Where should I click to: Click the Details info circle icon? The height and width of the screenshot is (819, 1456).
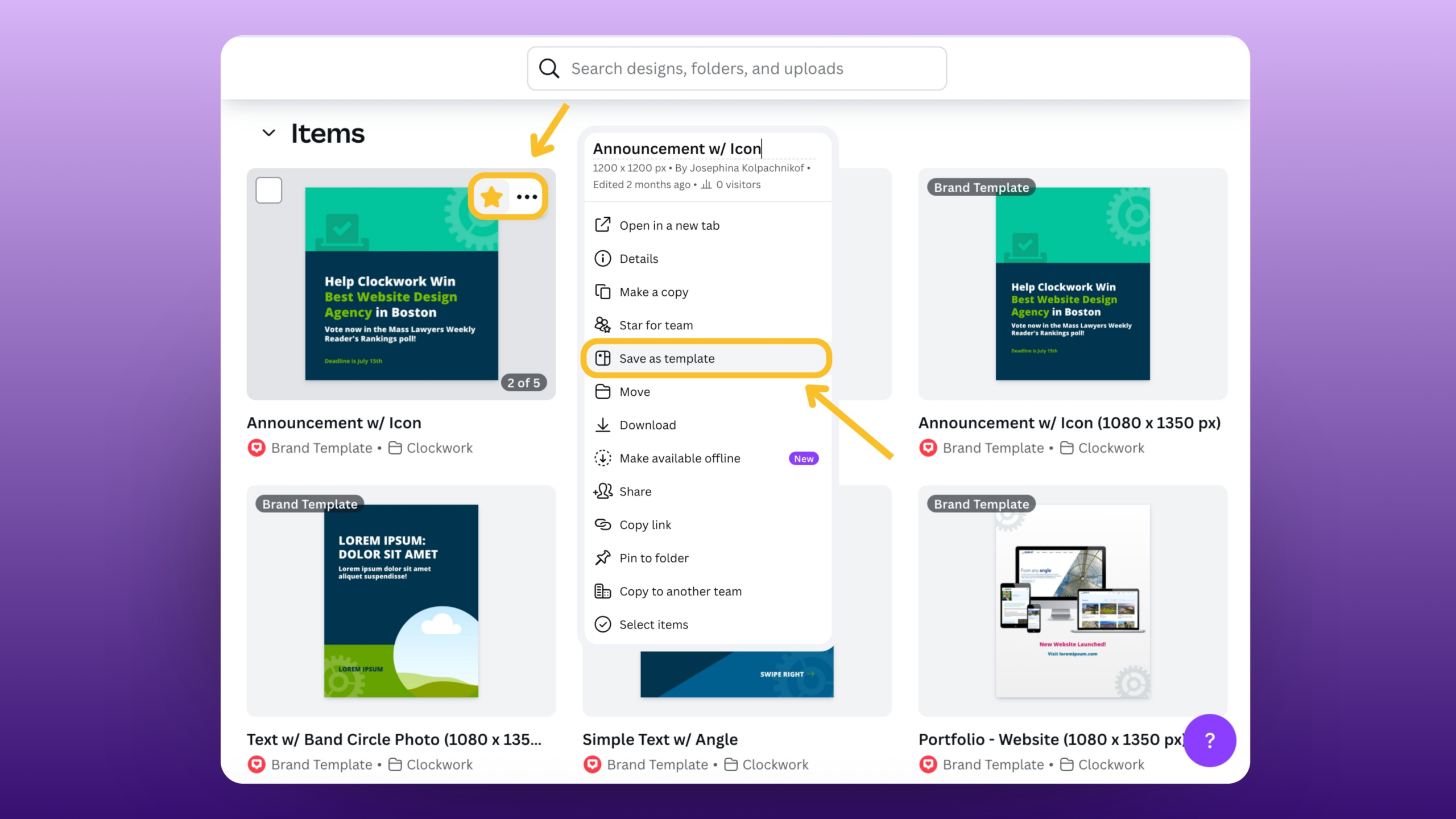point(602,258)
